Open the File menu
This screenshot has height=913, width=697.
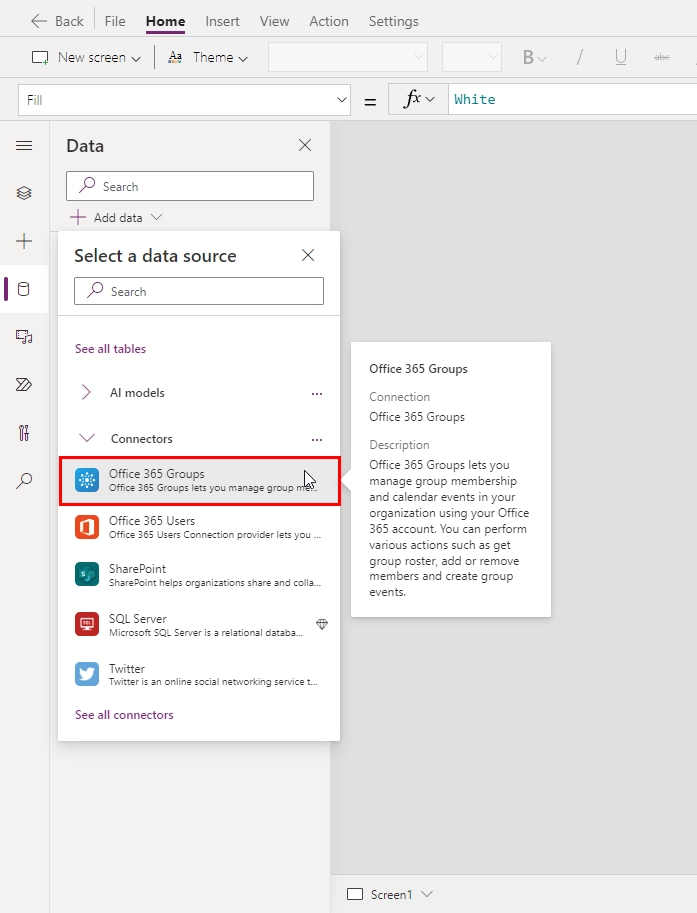point(115,21)
